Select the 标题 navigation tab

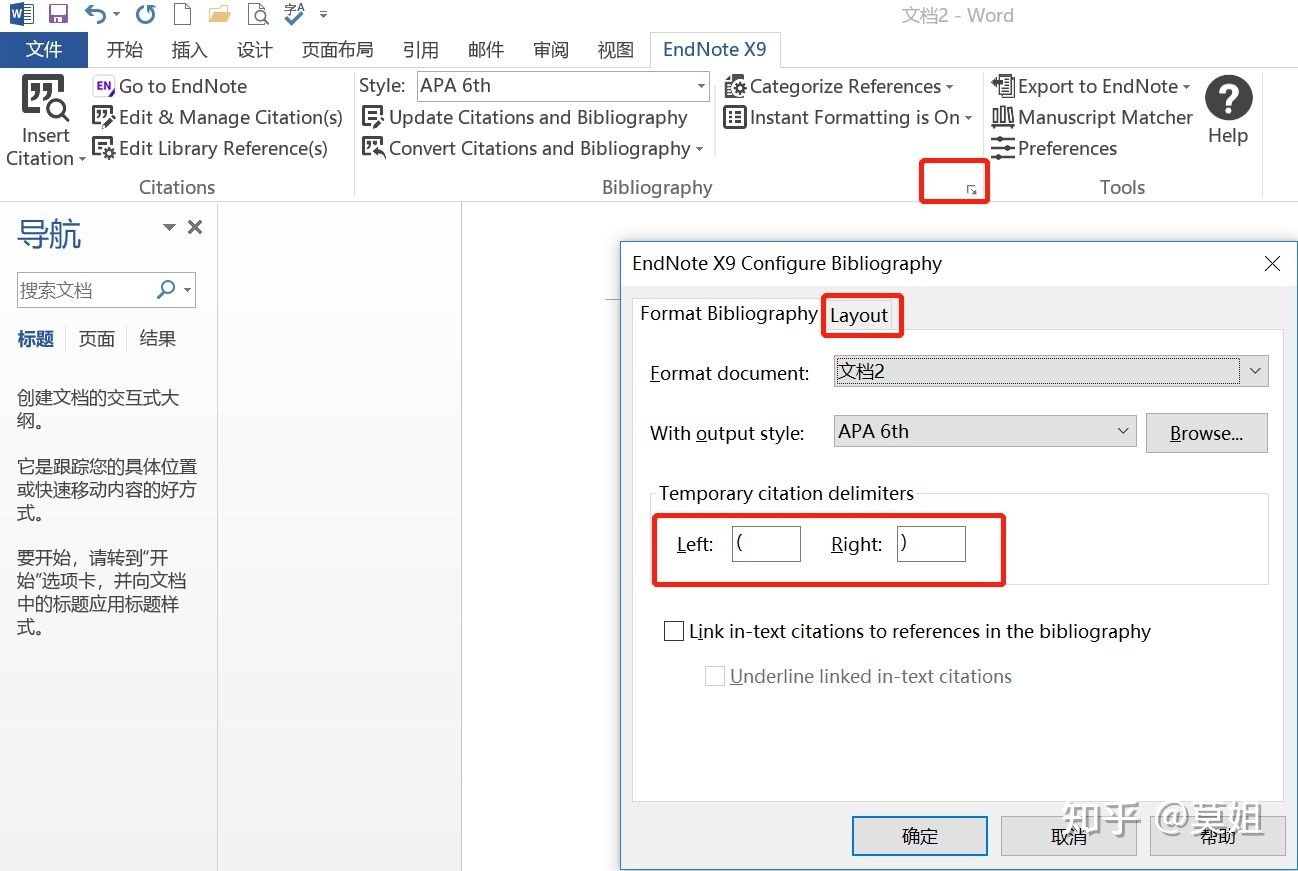coord(36,339)
